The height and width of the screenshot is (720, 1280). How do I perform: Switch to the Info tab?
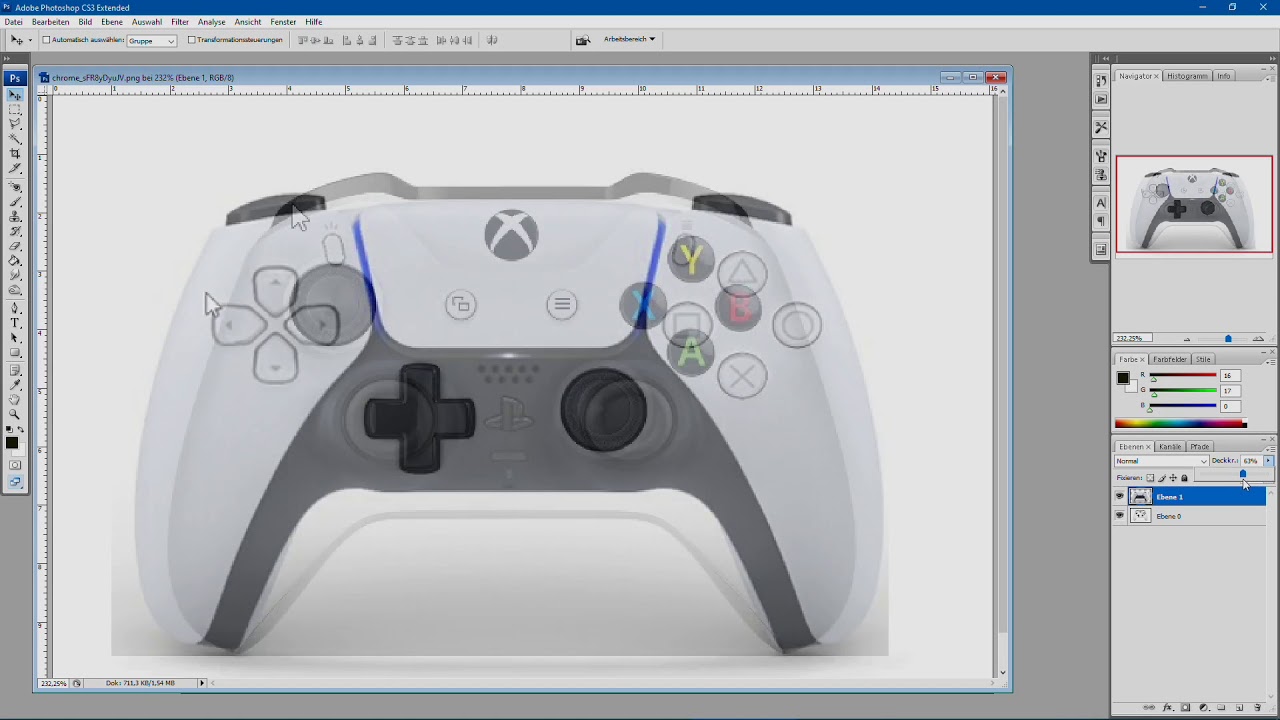pos(1224,76)
